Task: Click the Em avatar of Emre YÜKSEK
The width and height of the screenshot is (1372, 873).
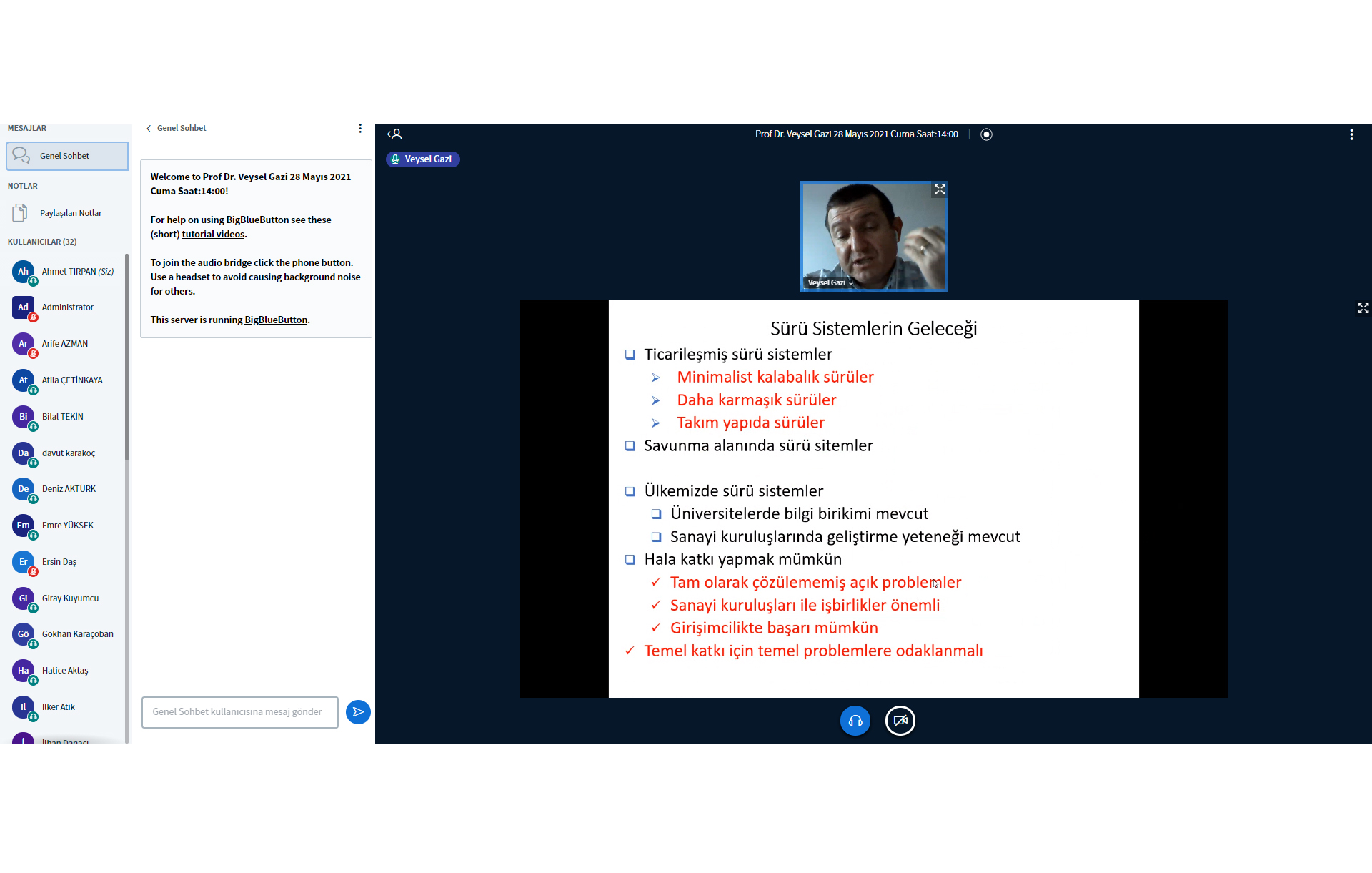Action: [x=23, y=526]
